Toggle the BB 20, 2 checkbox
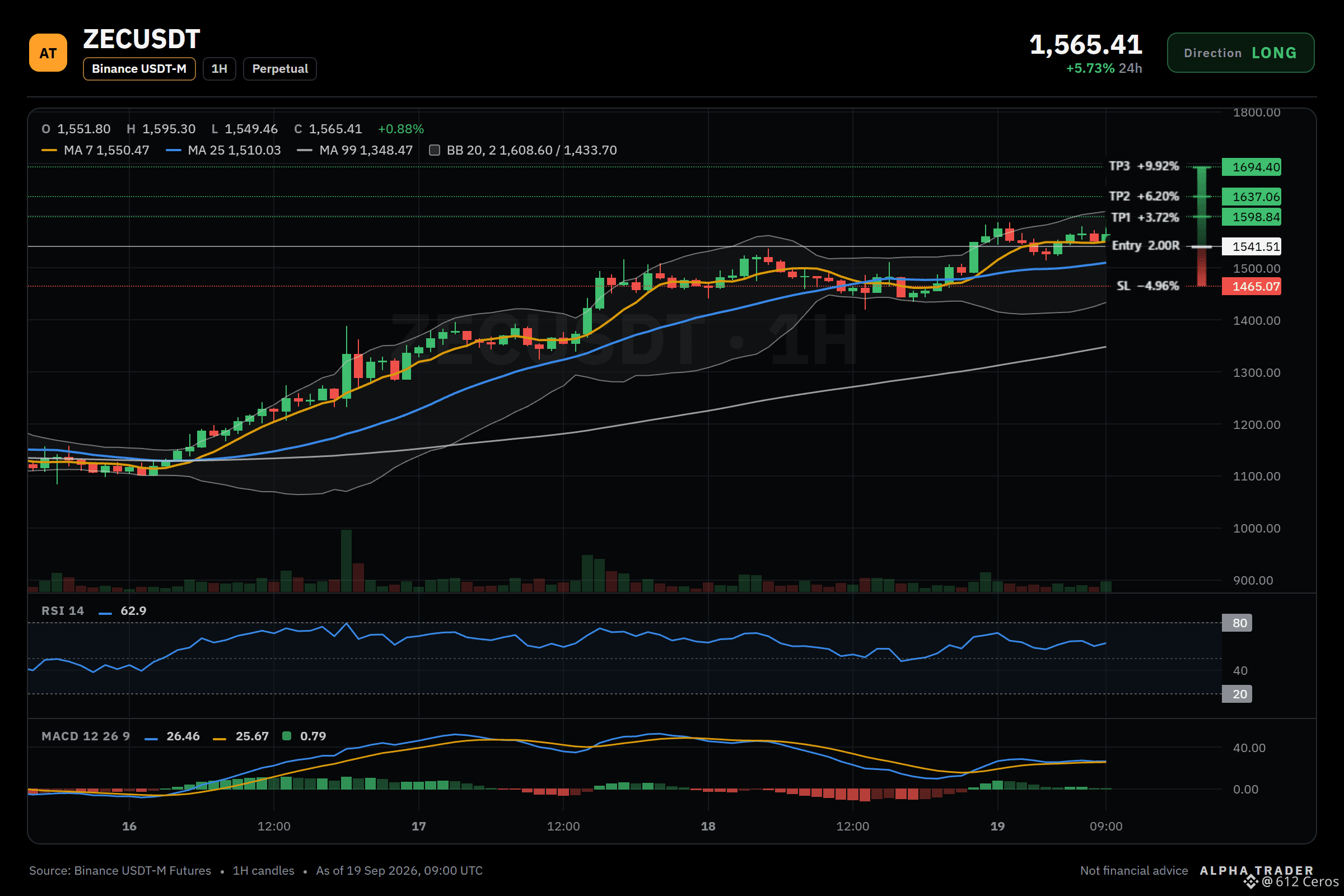The height and width of the screenshot is (896, 1344). (435, 150)
